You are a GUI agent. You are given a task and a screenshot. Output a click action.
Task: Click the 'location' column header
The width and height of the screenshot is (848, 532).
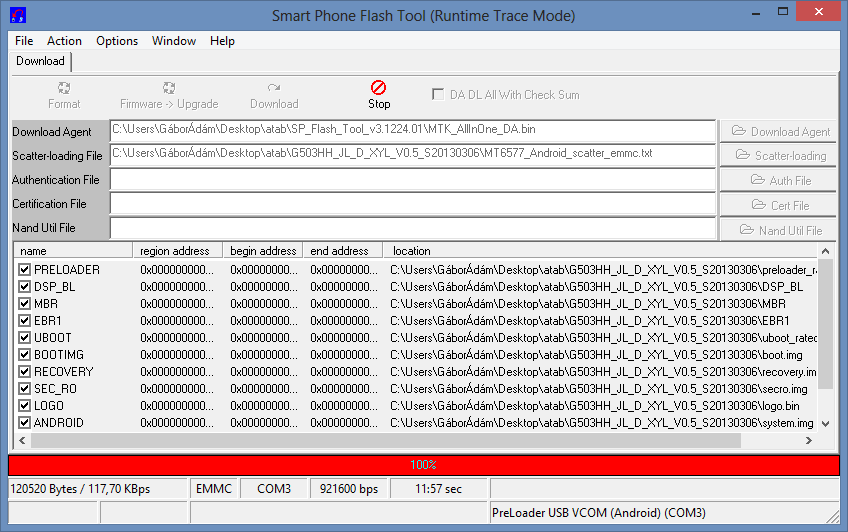pyautogui.click(x=600, y=251)
